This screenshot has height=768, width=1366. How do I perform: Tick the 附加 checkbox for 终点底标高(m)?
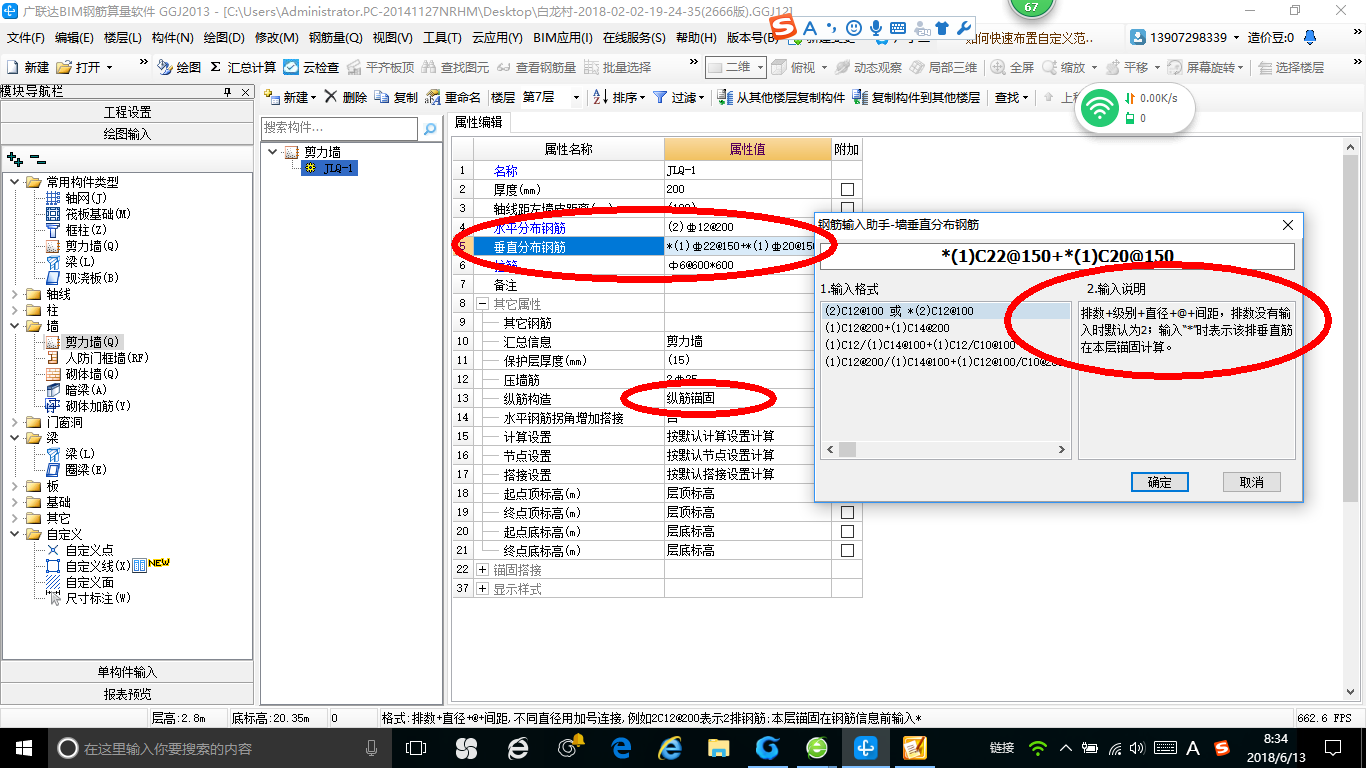[x=847, y=550]
